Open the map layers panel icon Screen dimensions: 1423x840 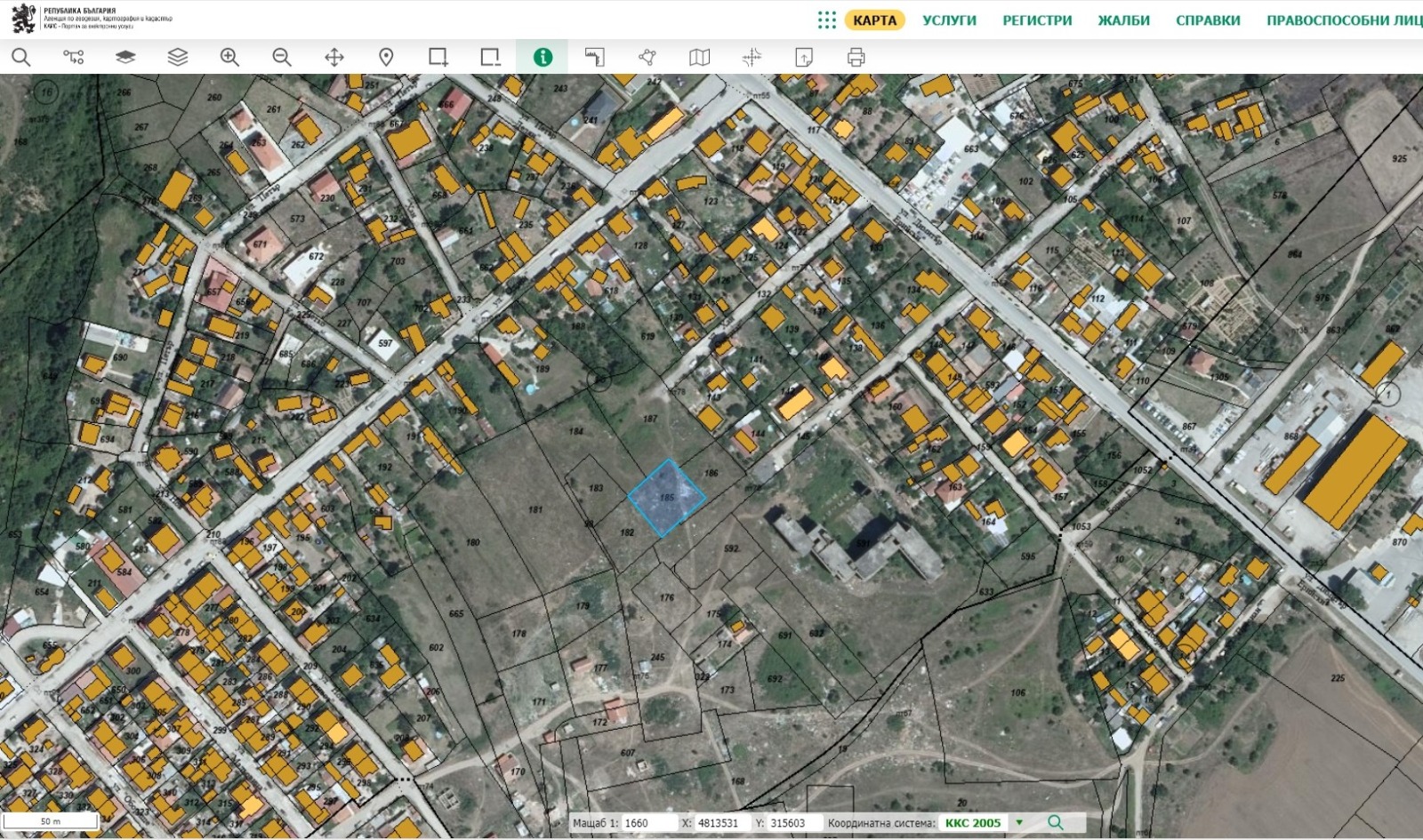(x=178, y=58)
